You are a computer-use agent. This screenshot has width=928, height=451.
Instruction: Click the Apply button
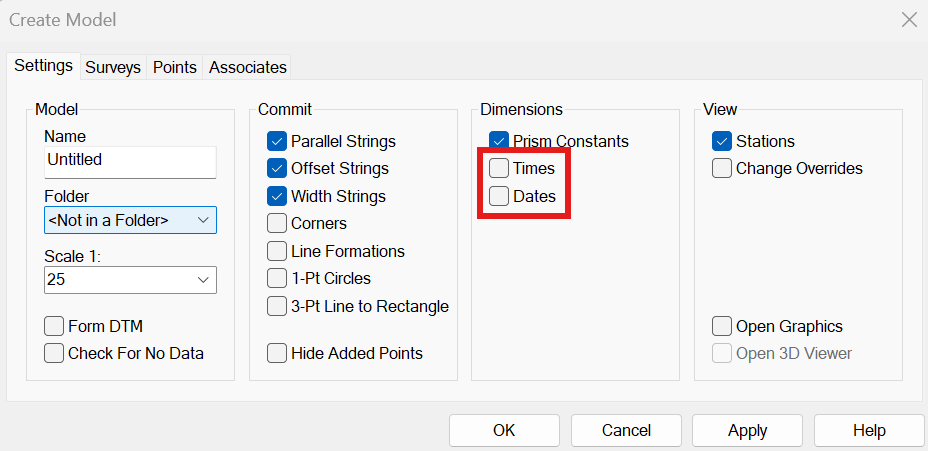[747, 430]
